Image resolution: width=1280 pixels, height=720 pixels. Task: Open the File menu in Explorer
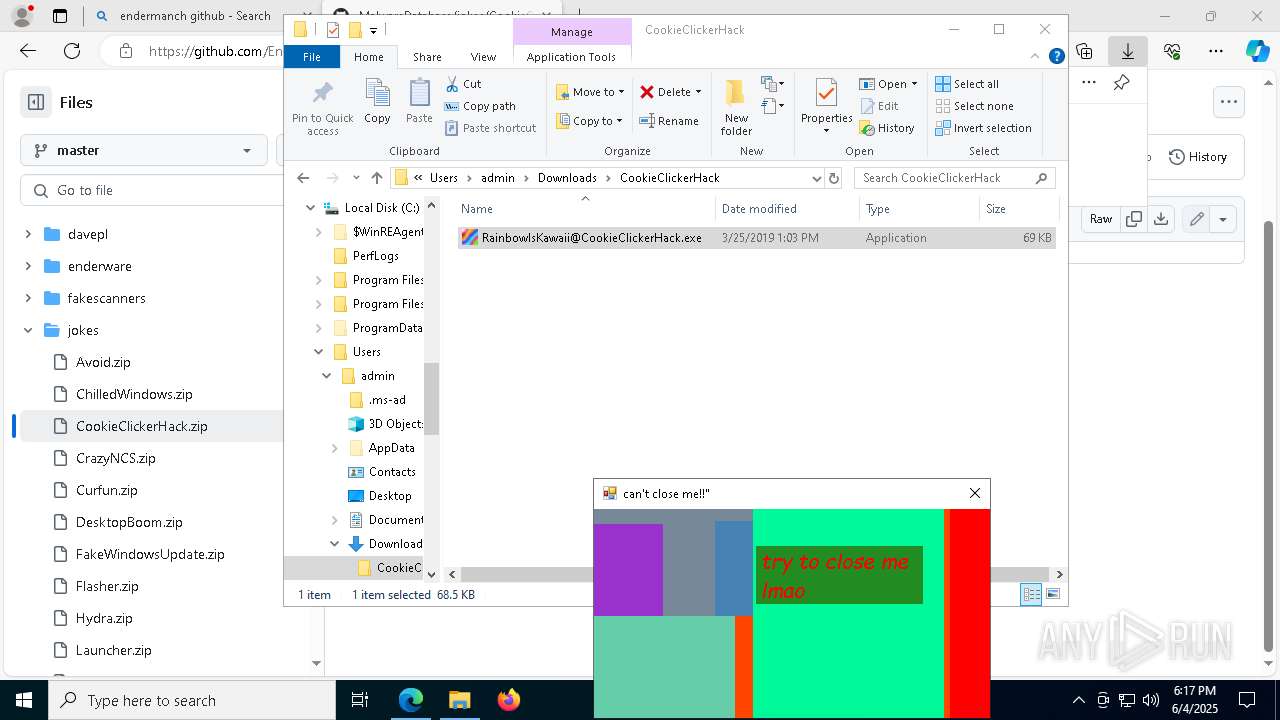click(x=312, y=57)
